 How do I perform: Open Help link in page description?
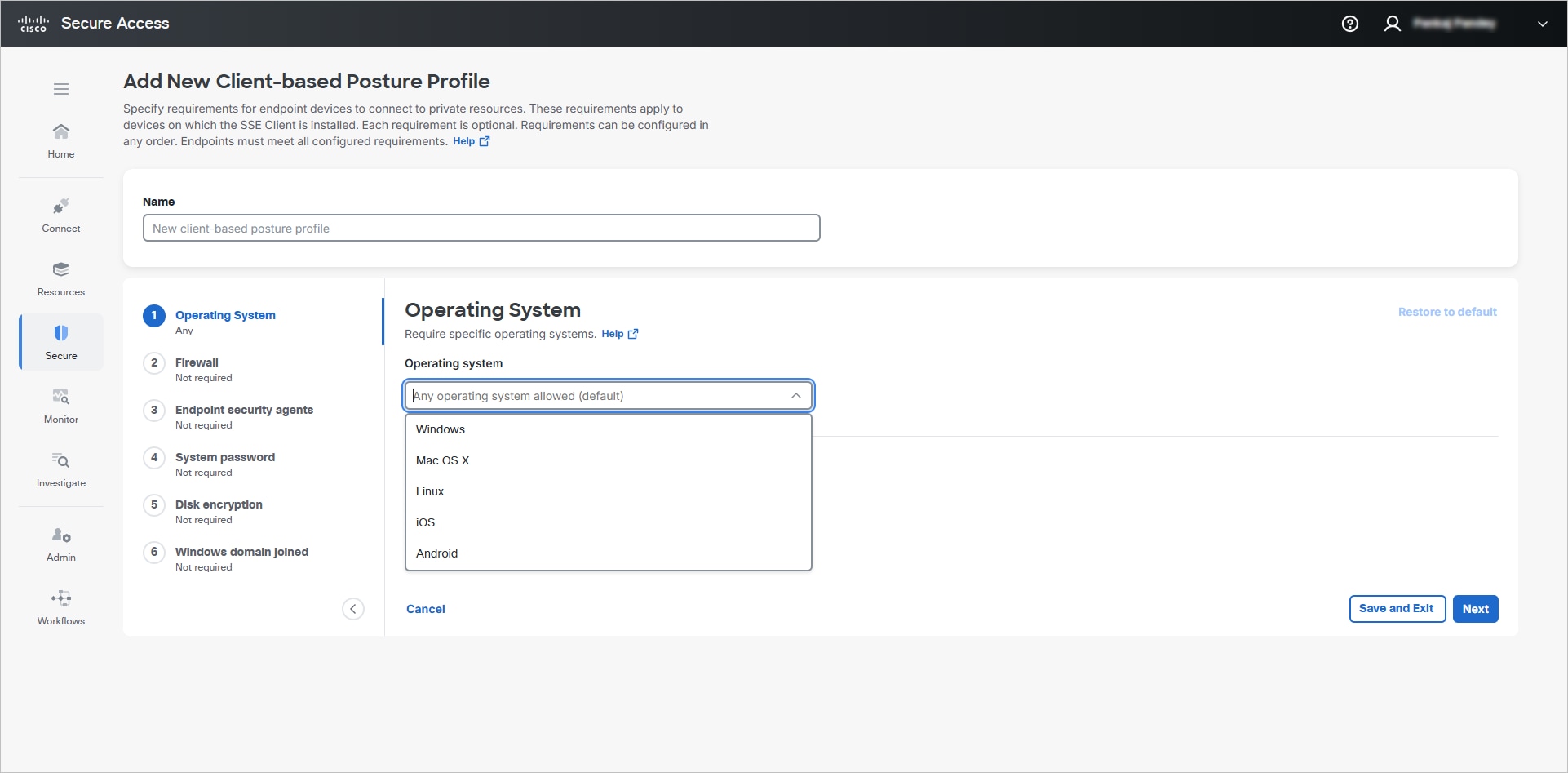(x=472, y=141)
